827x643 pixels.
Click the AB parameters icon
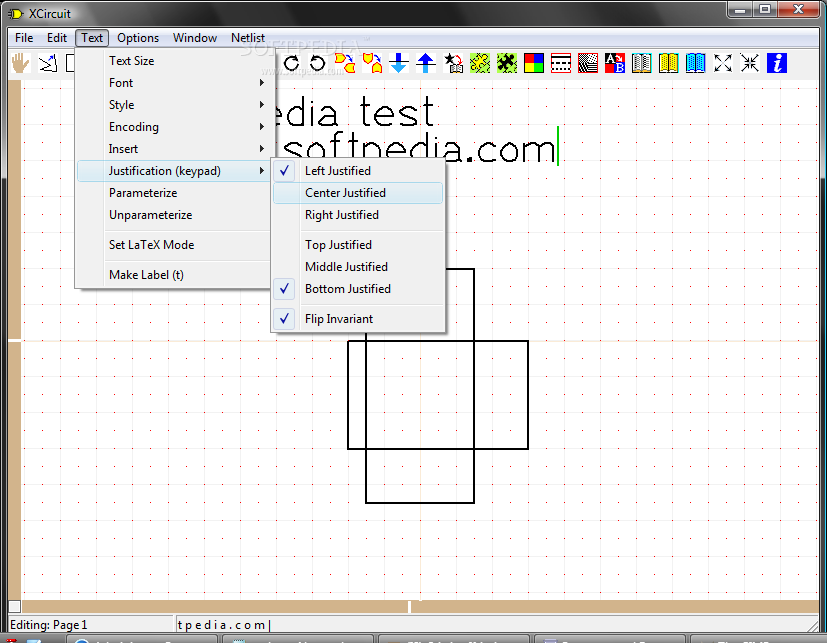[614, 63]
